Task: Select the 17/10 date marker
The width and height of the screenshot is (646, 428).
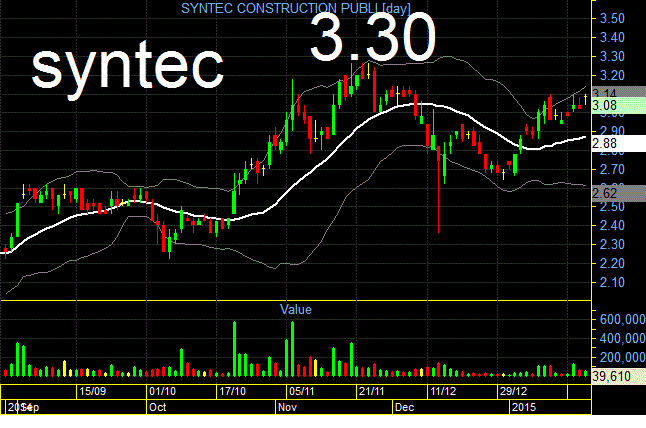Action: (232, 391)
